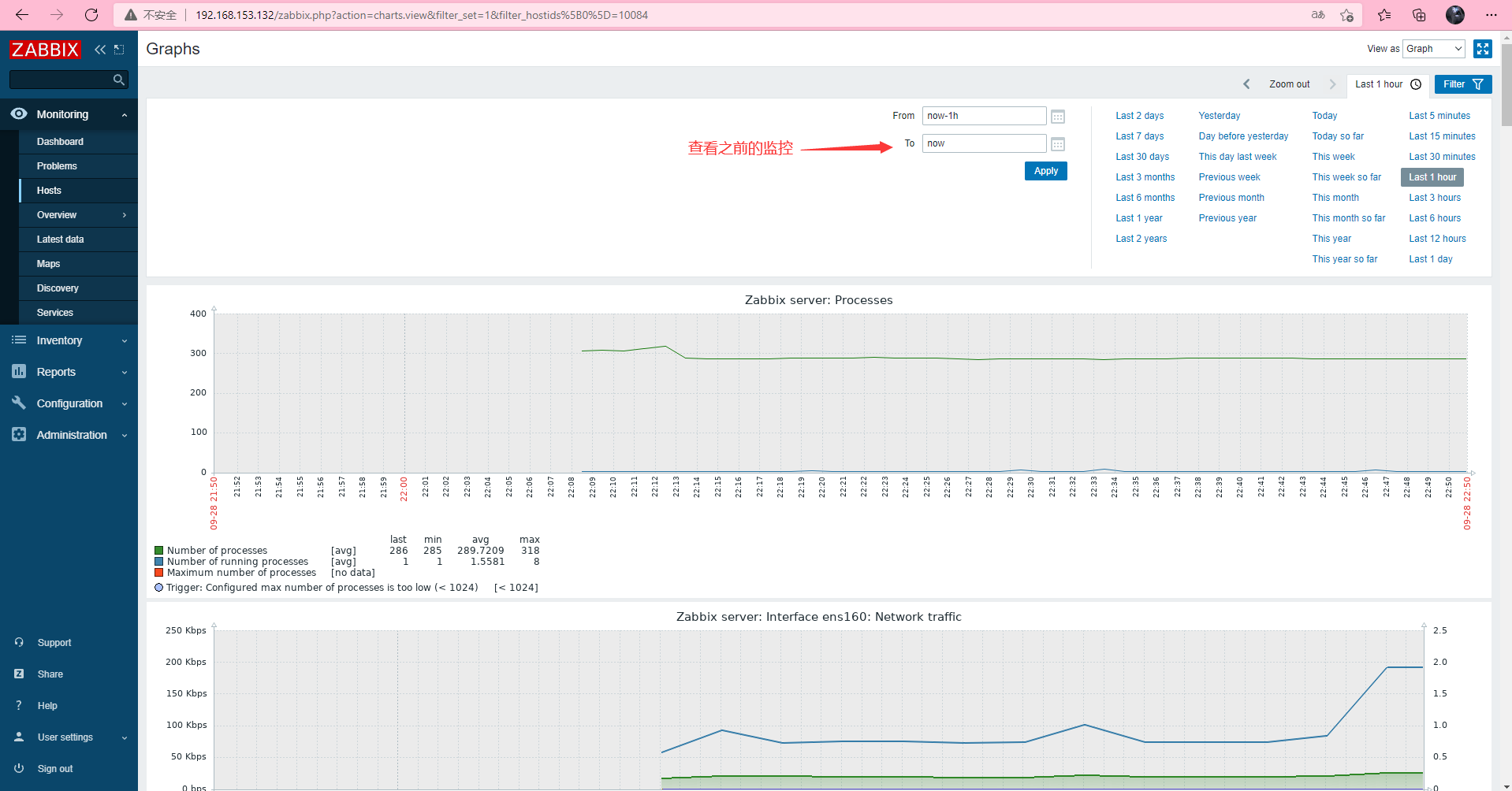Open the browser settings ellipsis menu
The height and width of the screenshot is (791, 1512).
coord(1492,15)
